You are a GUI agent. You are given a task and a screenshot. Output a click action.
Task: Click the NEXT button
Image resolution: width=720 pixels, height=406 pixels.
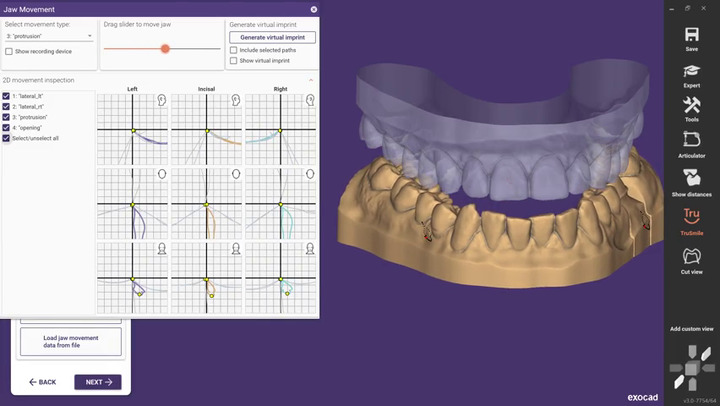coord(97,382)
